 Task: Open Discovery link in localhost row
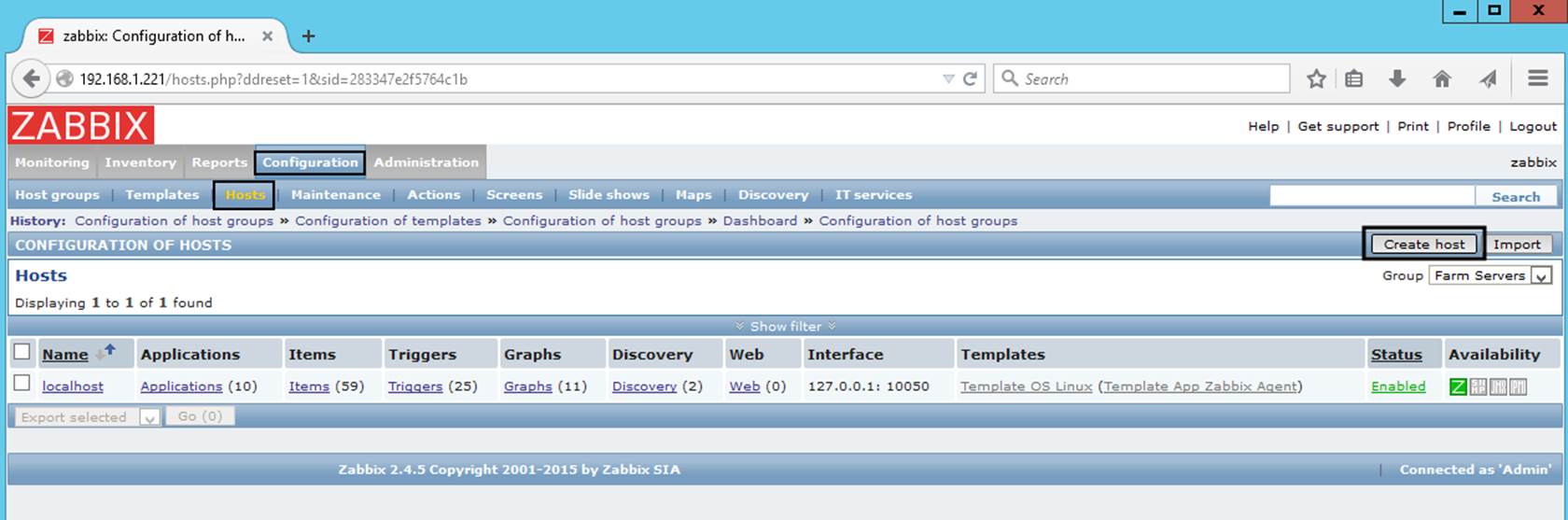pos(644,386)
